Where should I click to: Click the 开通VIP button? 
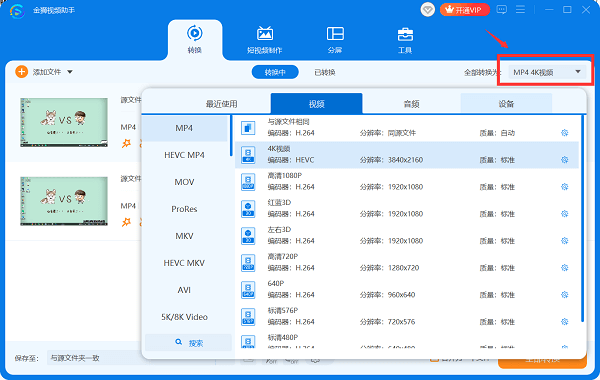(x=465, y=10)
